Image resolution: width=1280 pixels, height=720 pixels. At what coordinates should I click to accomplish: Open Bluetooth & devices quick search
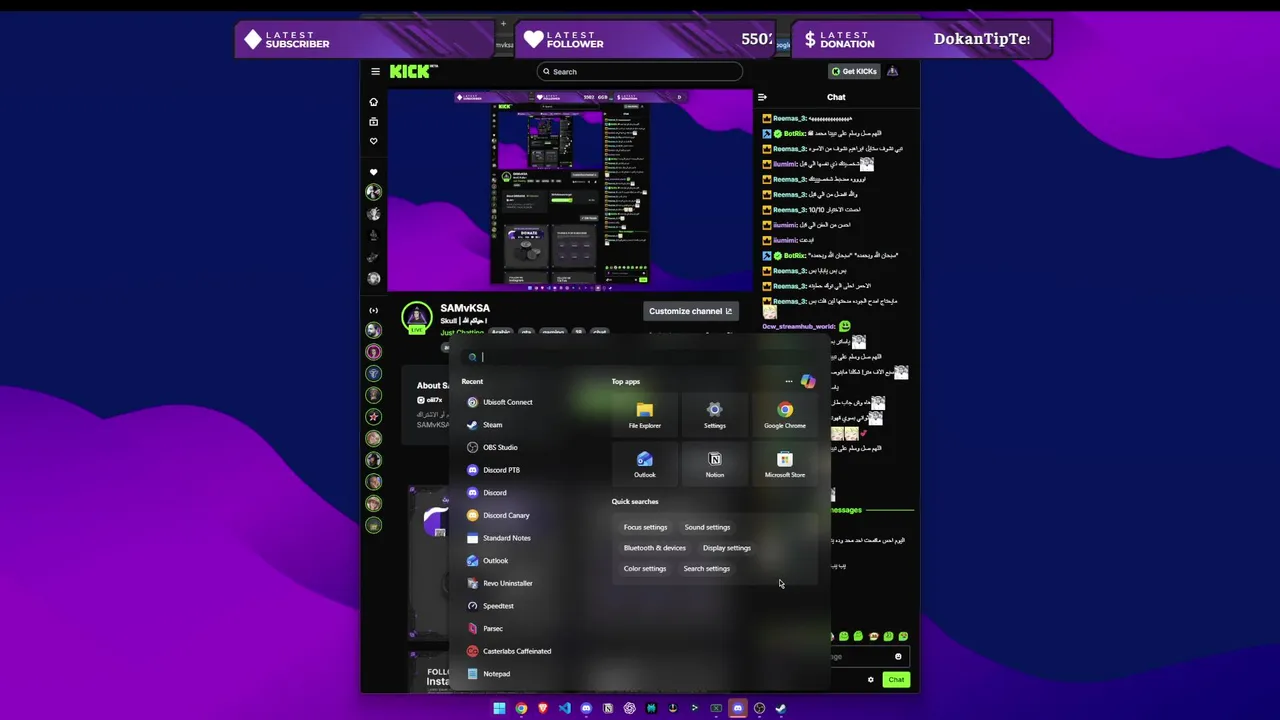[x=655, y=548]
